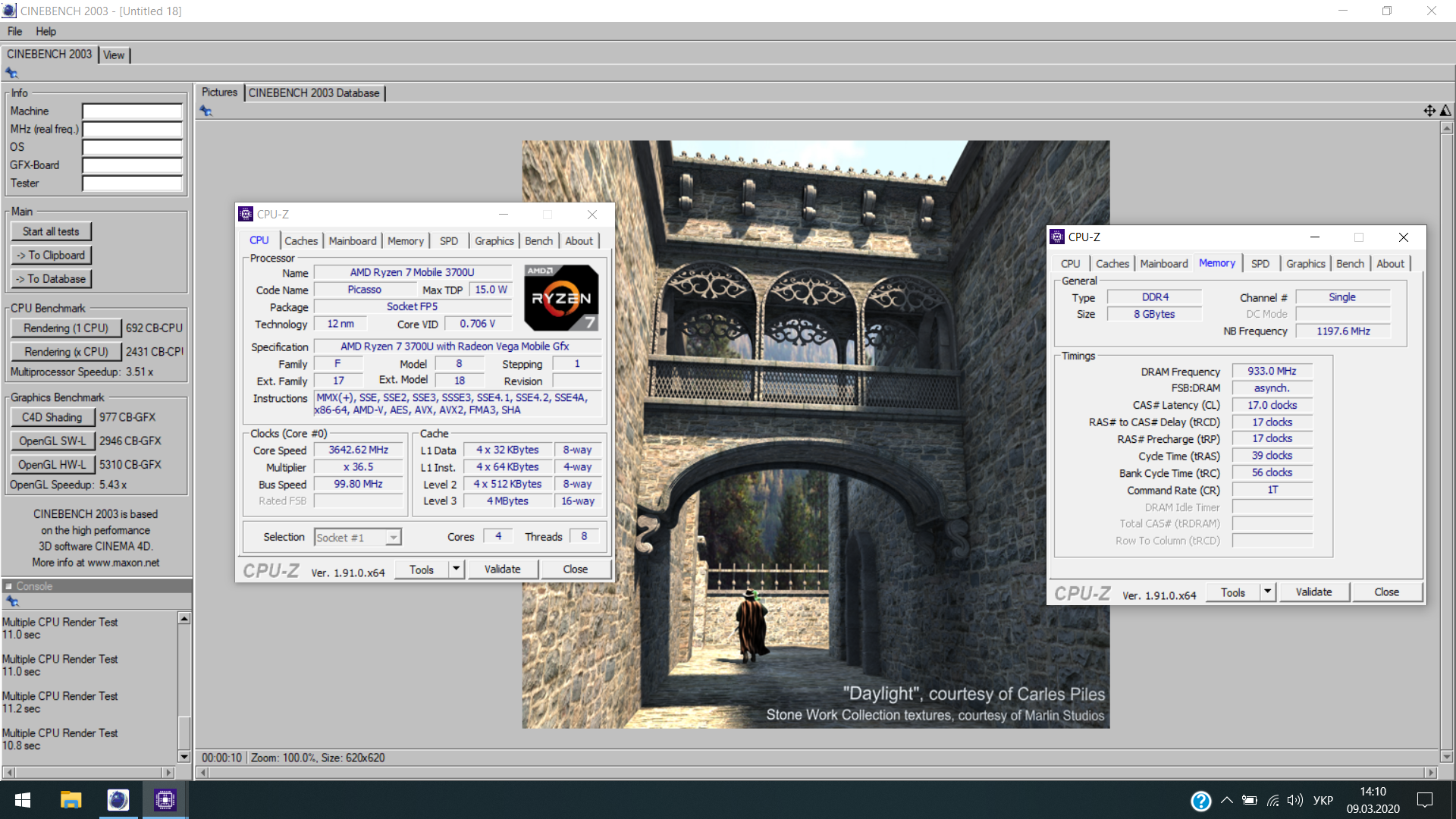This screenshot has height=819, width=1456.
Task: Click Close button in left CPU-Z window
Action: coord(576,569)
